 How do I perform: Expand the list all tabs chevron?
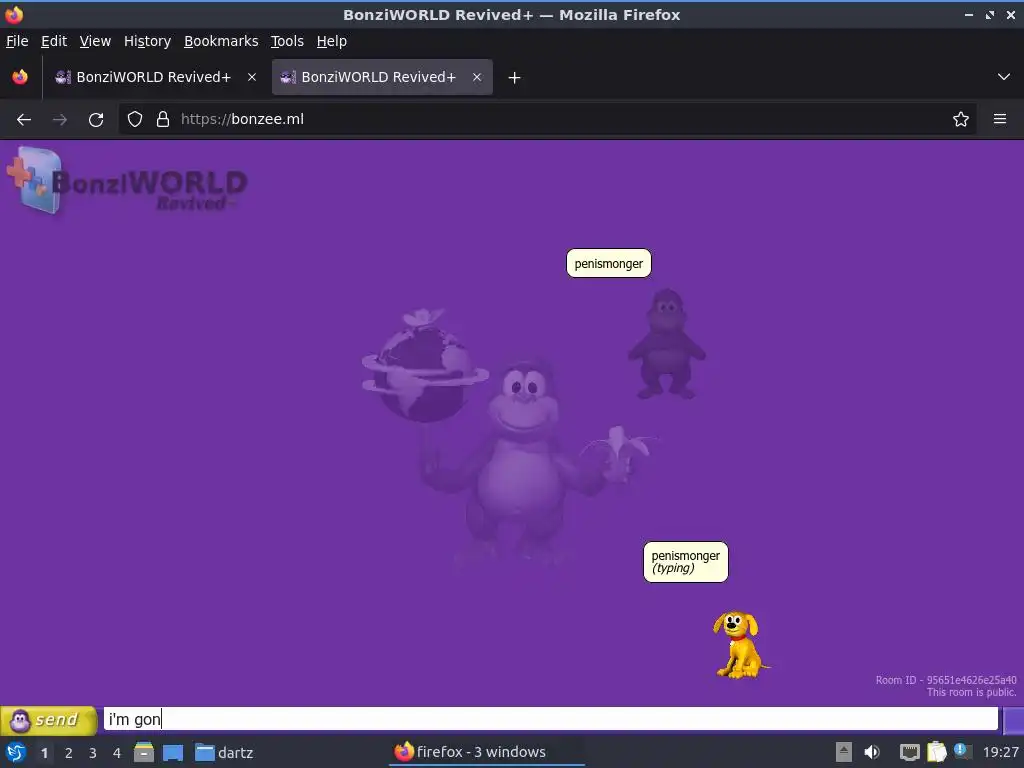[1004, 77]
